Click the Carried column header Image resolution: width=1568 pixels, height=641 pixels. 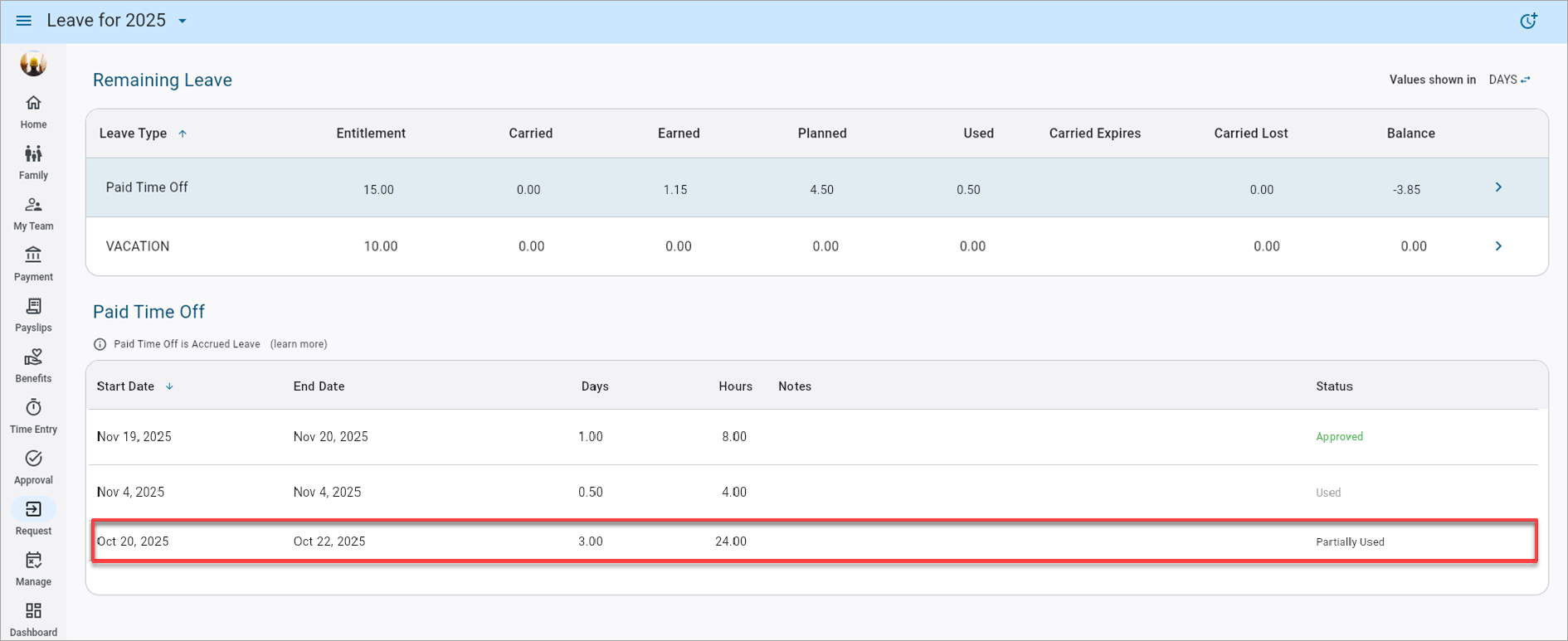tap(531, 134)
